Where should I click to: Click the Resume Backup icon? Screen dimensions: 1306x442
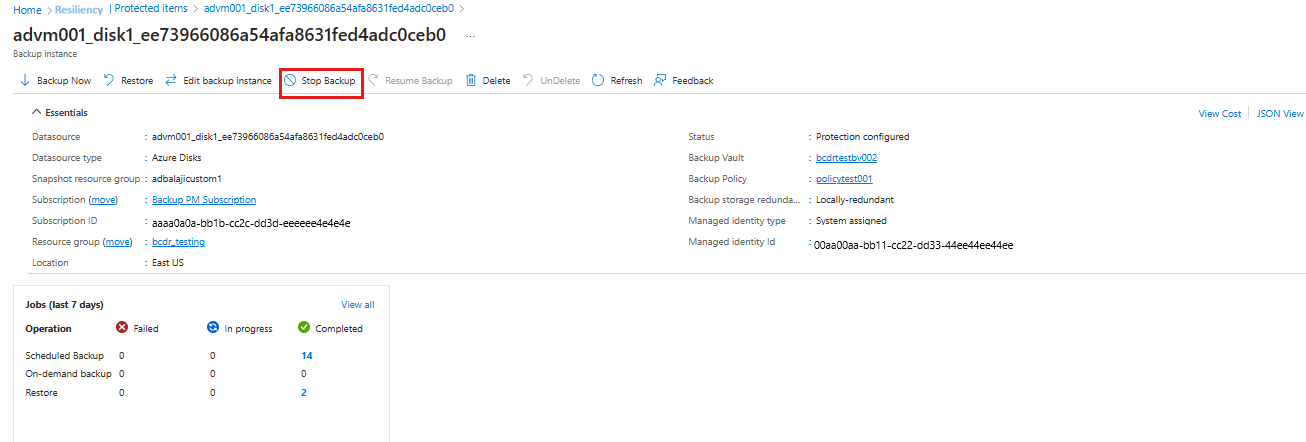(x=374, y=81)
